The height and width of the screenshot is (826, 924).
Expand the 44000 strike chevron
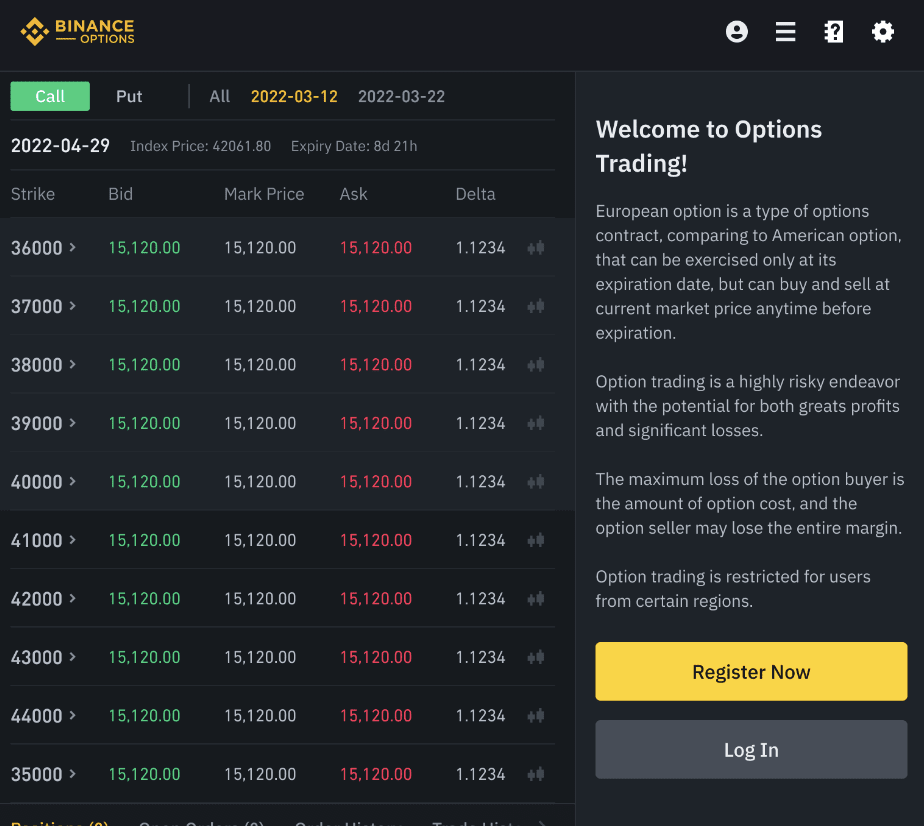click(x=72, y=716)
